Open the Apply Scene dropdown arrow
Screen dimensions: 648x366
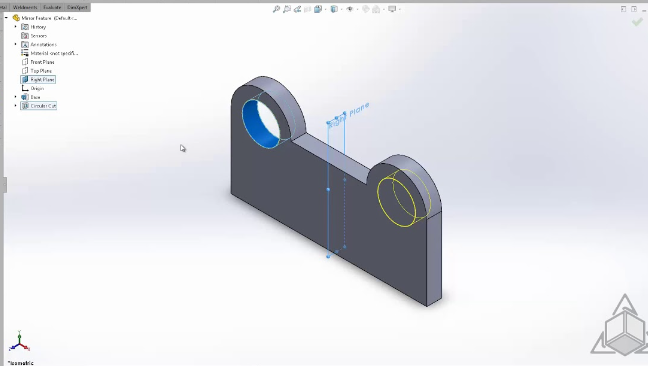coord(384,9)
